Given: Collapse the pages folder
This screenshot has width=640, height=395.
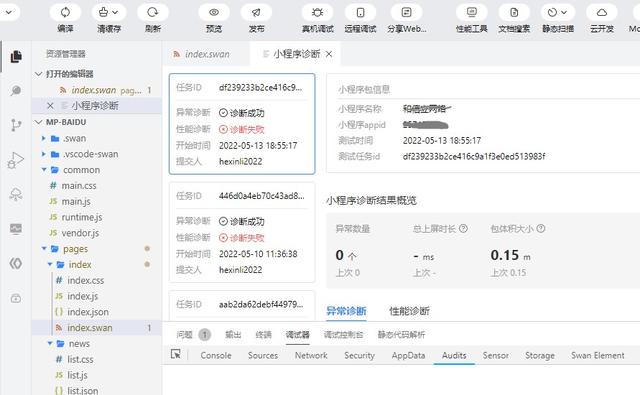Looking at the screenshot, I should 44,249.
